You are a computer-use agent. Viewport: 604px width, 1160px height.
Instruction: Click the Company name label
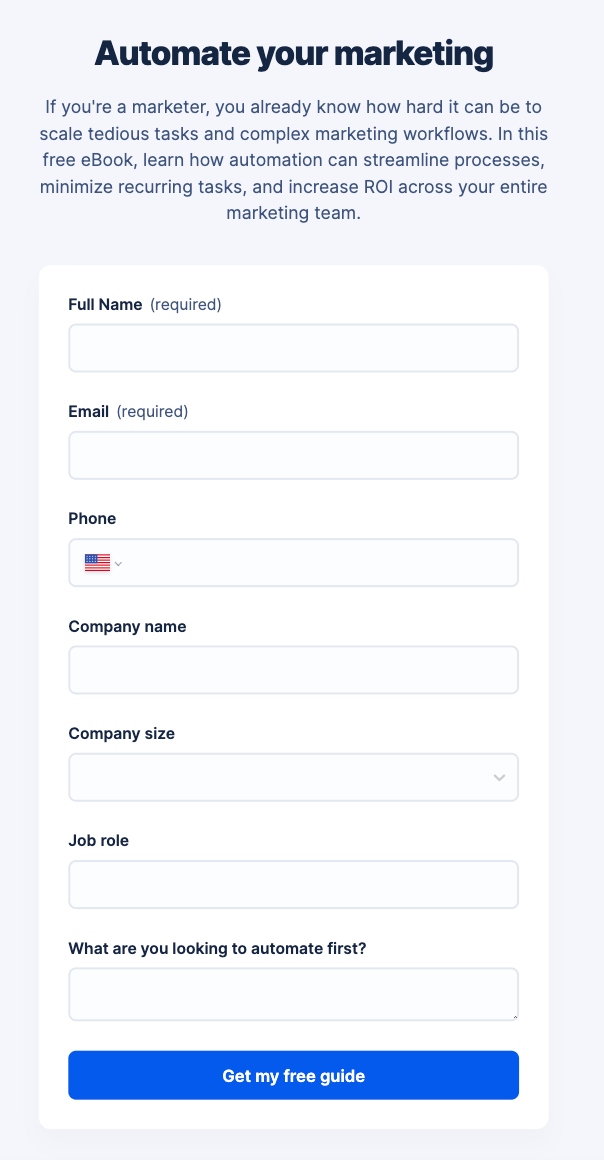click(x=127, y=626)
